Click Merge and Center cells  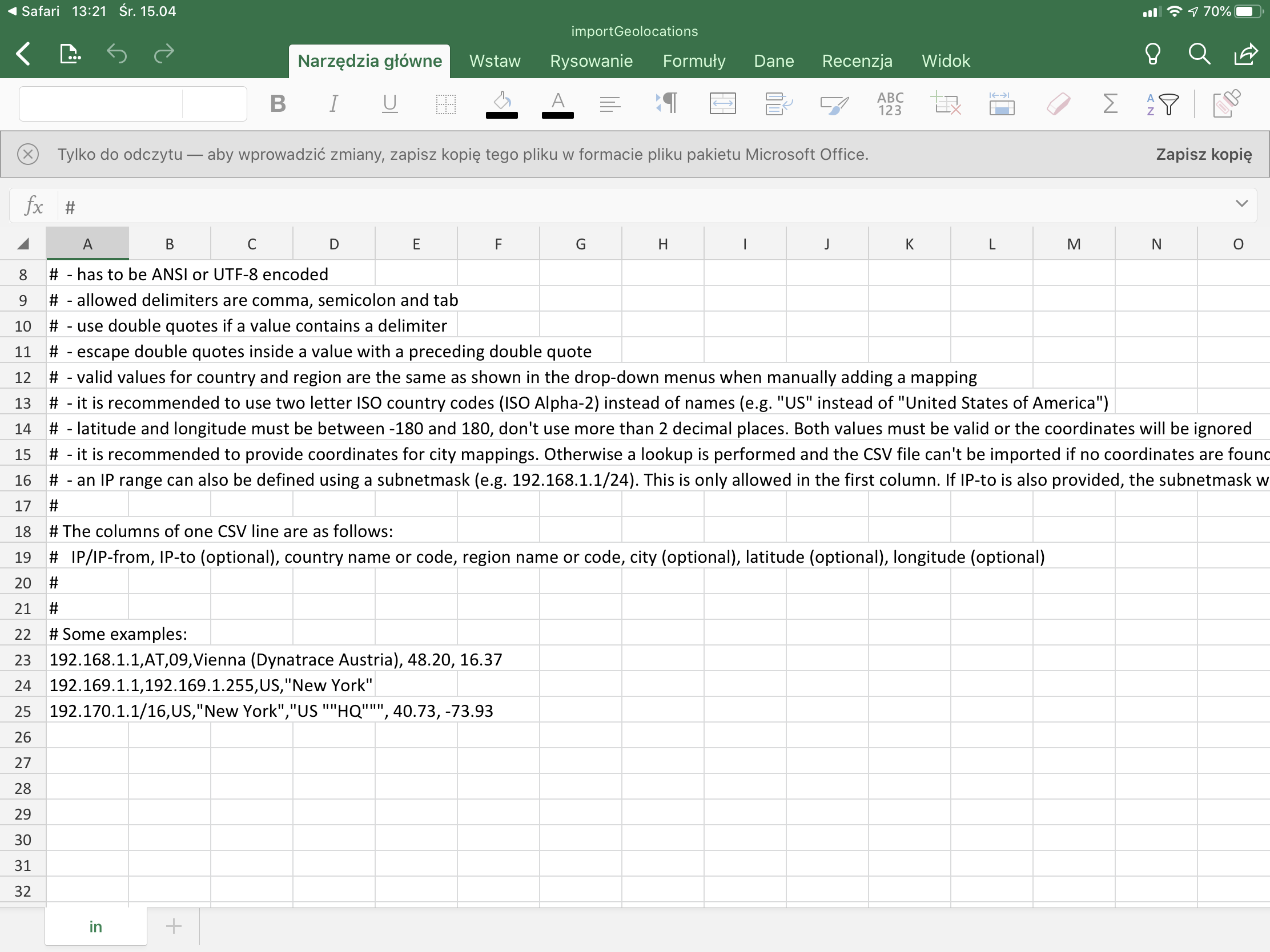tap(722, 104)
